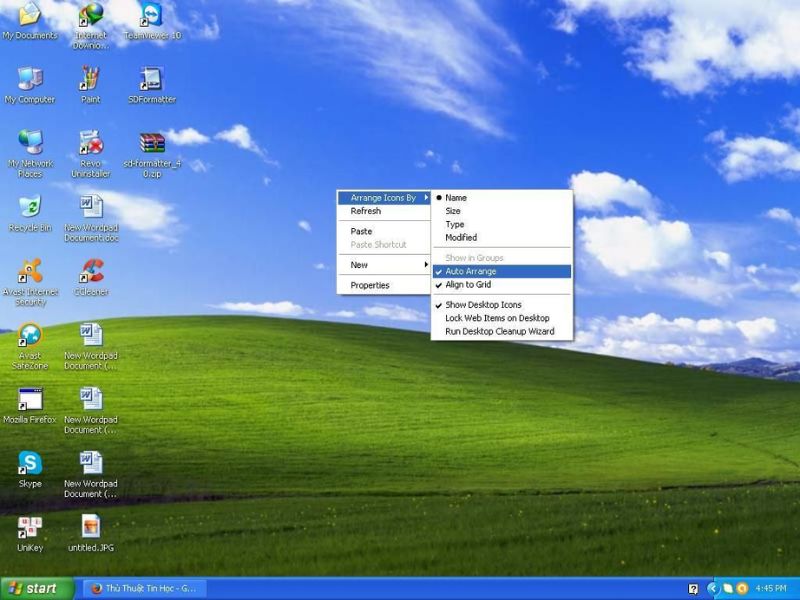Viewport: 800px width, 600px height.
Task: Arrange icons by Type
Action: (502, 224)
